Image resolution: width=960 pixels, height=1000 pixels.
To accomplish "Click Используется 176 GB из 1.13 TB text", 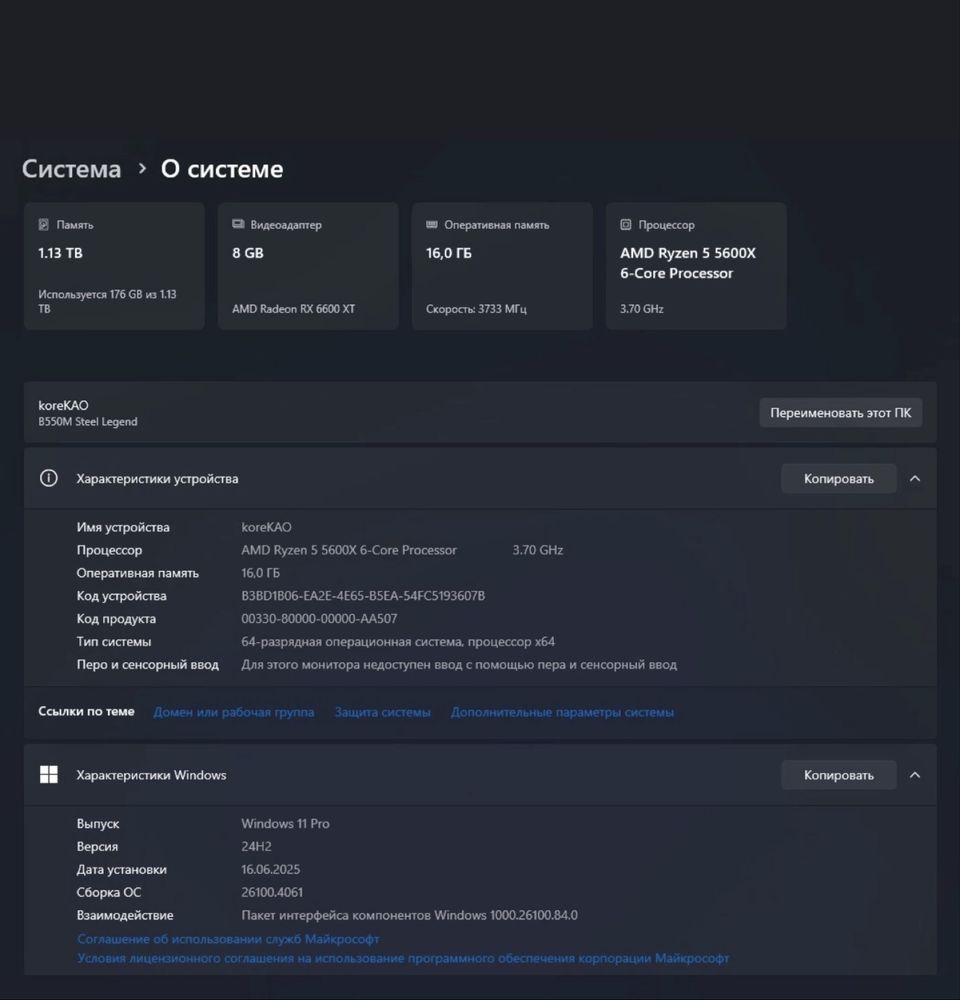I will tap(107, 301).
